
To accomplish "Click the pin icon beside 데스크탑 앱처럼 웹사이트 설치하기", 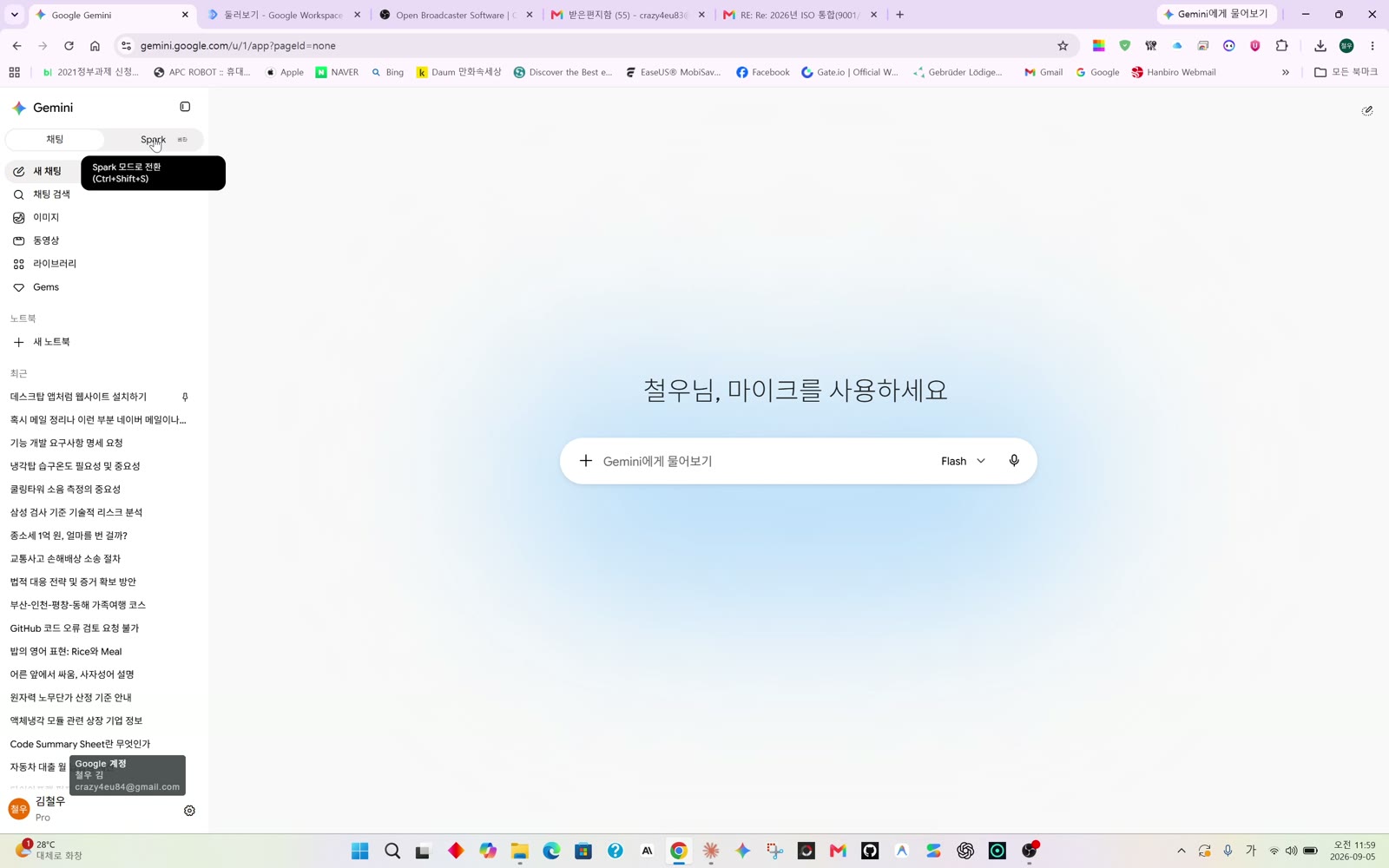I will (x=185, y=397).
